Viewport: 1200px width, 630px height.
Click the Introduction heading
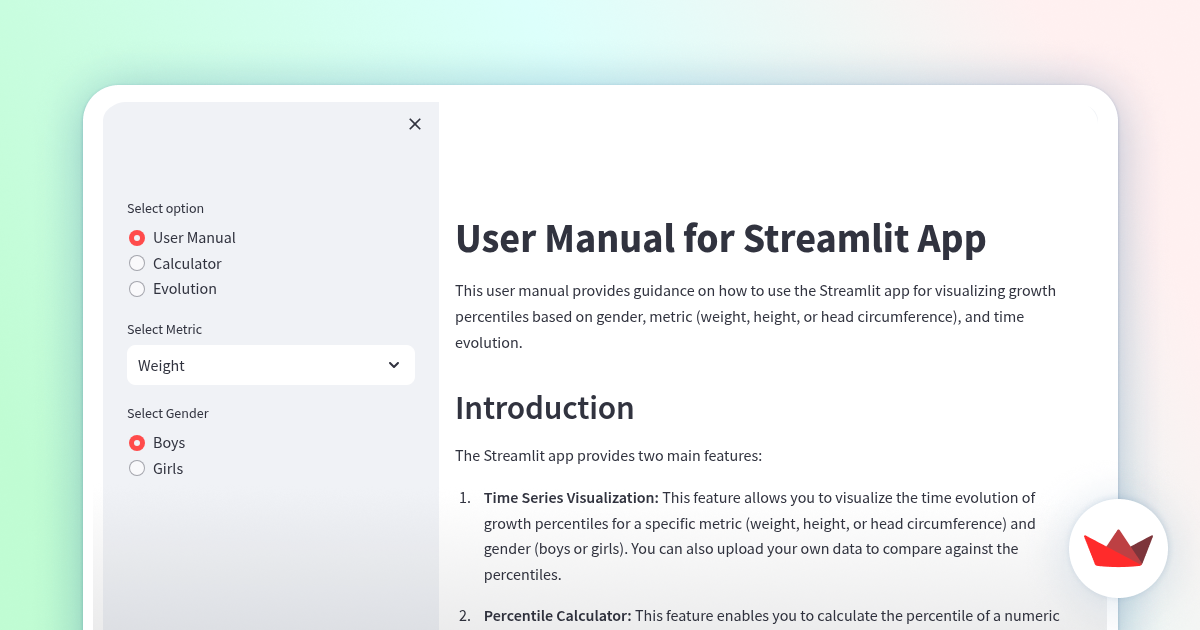[545, 408]
